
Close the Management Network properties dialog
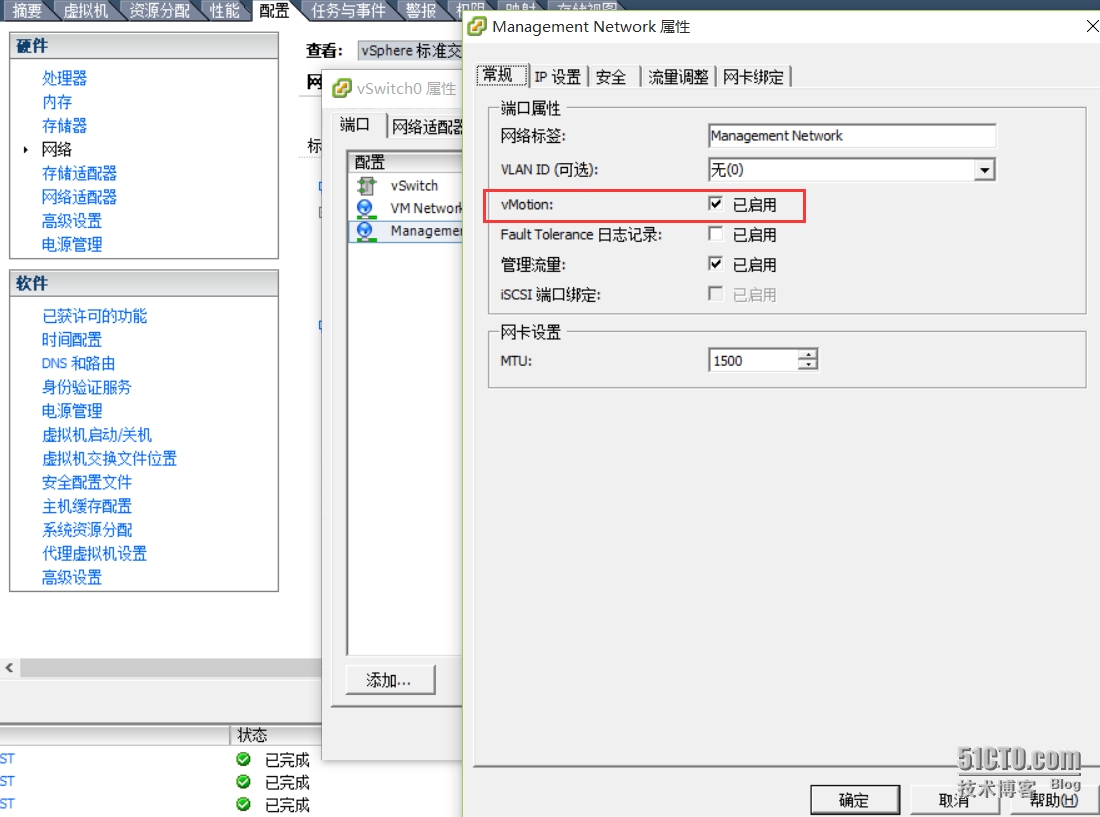point(1092,27)
